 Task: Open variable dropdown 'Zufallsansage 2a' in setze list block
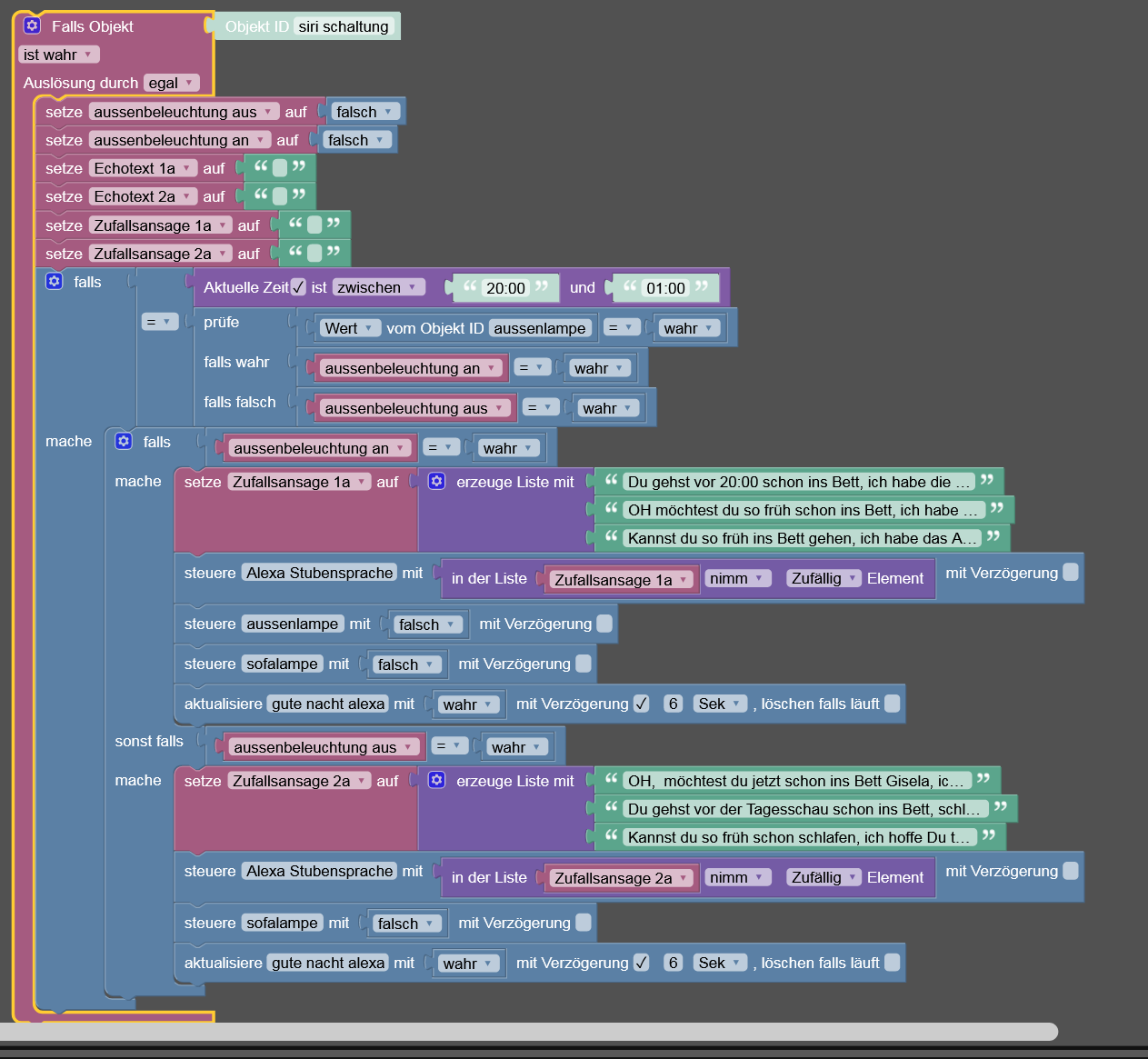pyautogui.click(x=300, y=781)
